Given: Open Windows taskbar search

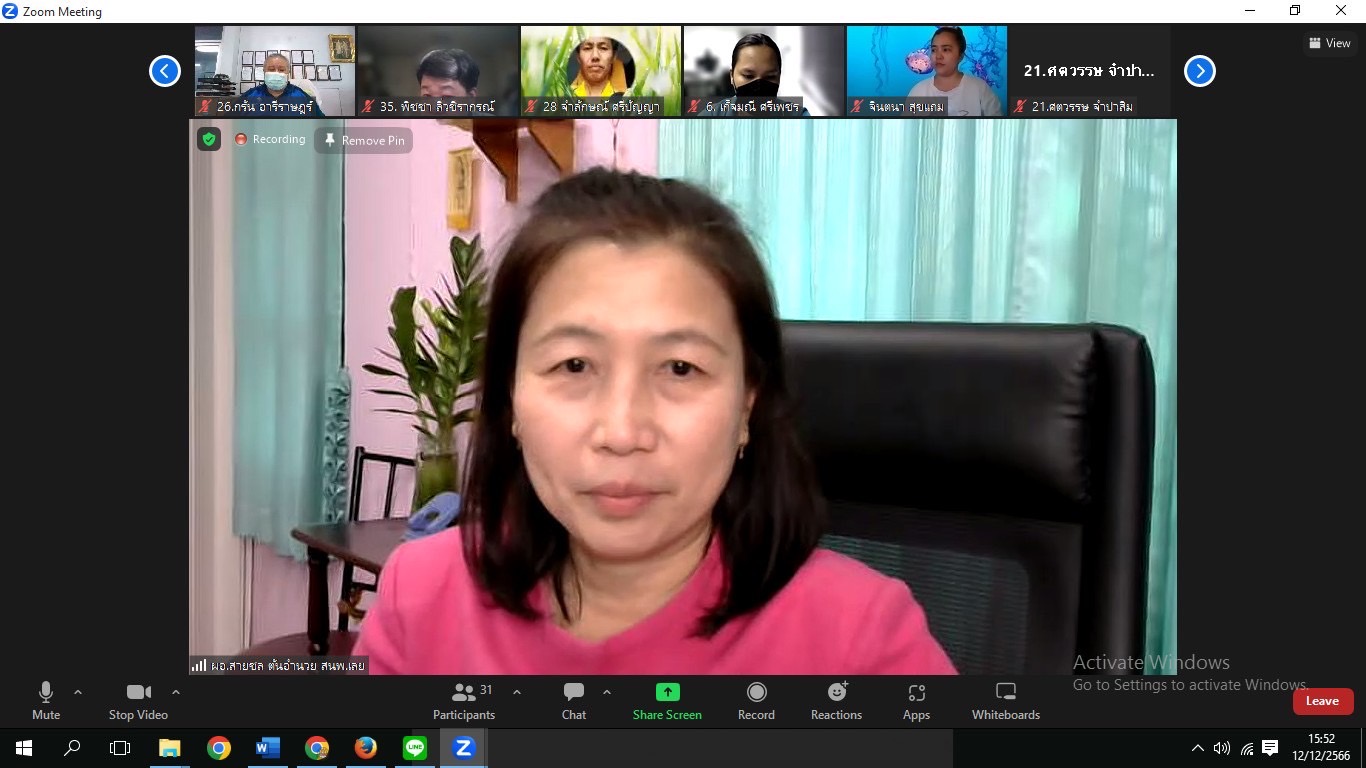Looking at the screenshot, I should (72, 748).
